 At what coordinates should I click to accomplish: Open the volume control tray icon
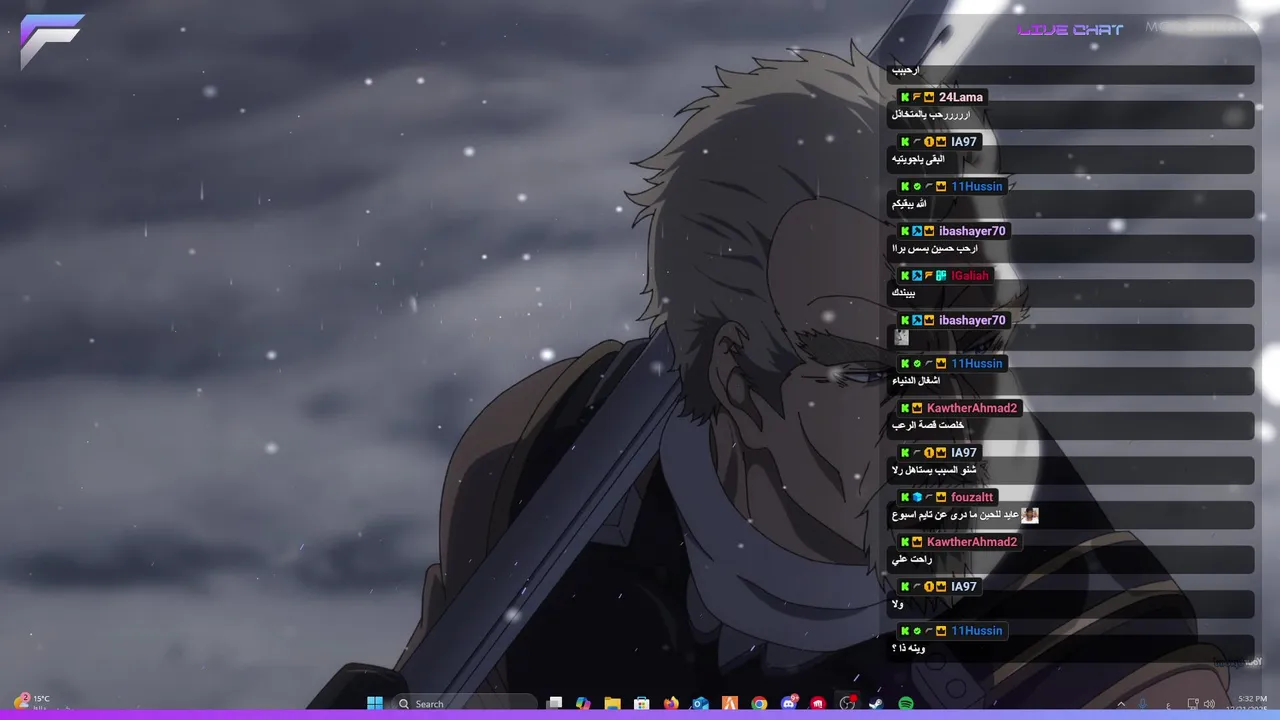[x=1210, y=704]
